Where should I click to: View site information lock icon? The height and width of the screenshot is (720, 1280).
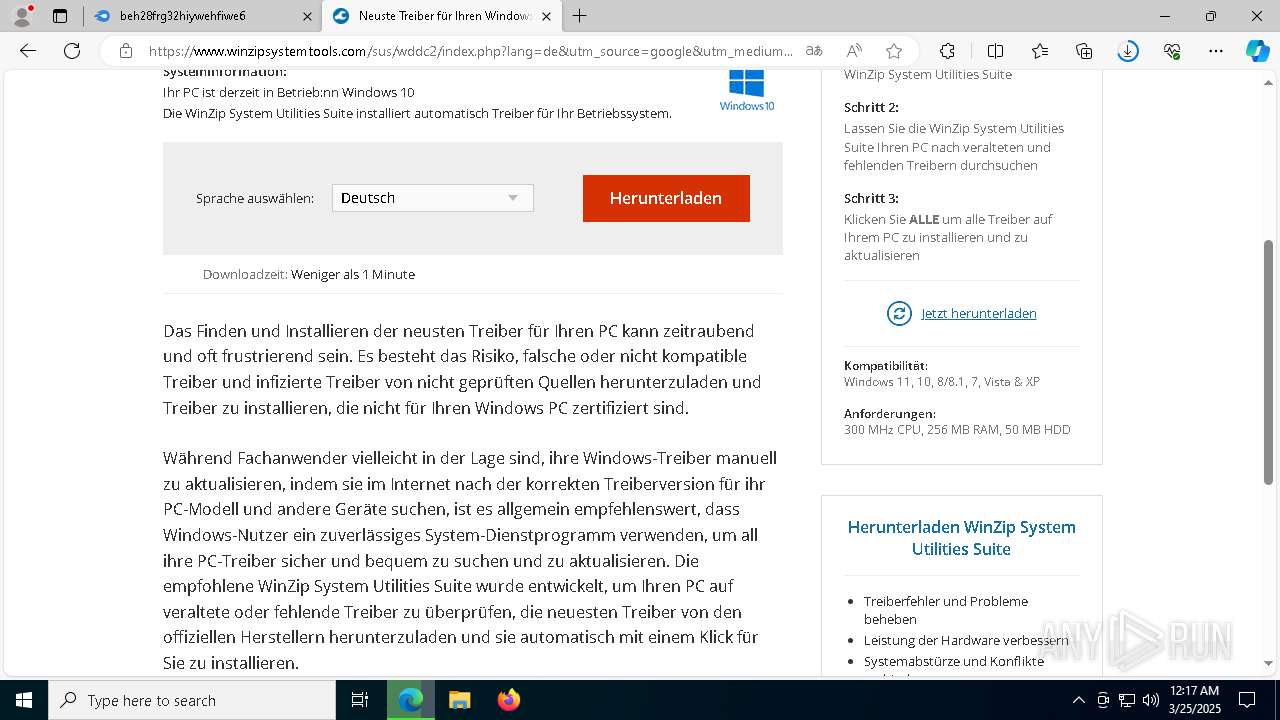(126, 51)
